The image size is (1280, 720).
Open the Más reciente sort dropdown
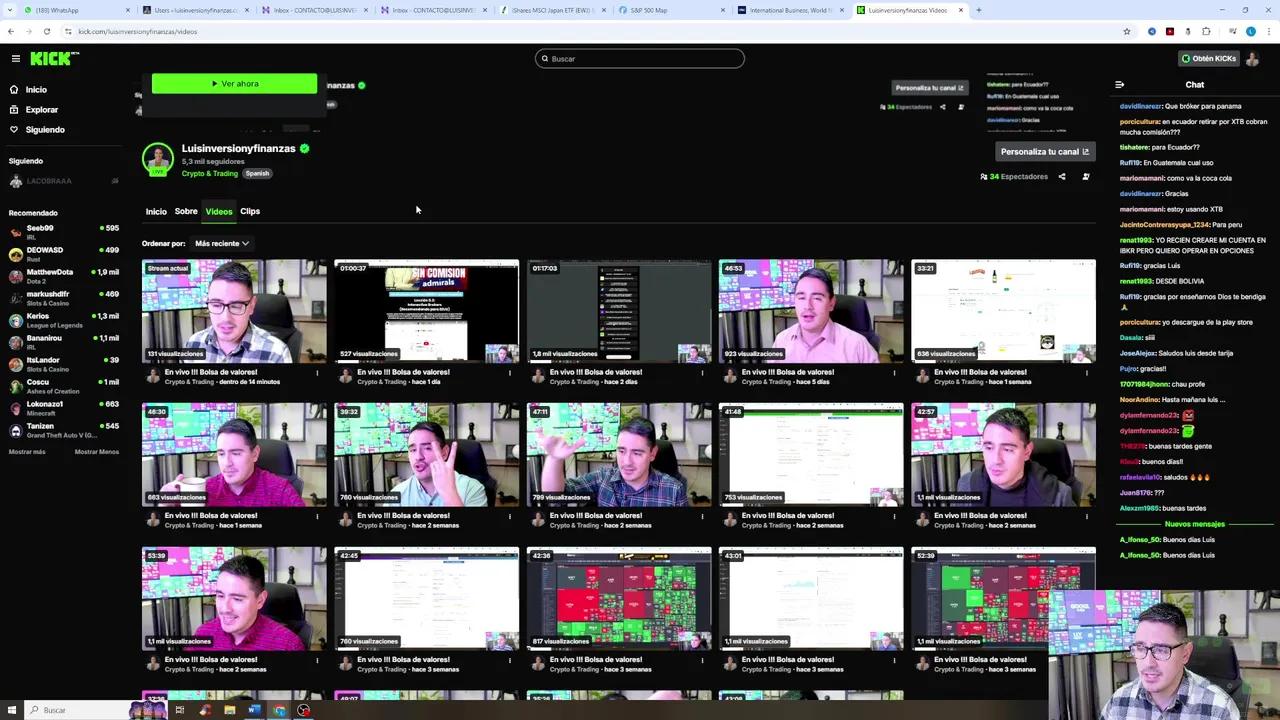coord(220,243)
